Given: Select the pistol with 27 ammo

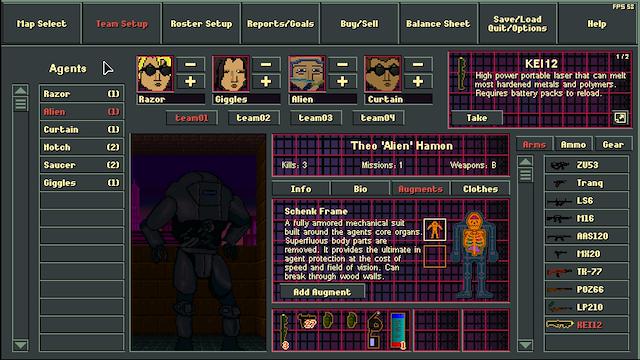Looking at the screenshot, I should 307,322.
